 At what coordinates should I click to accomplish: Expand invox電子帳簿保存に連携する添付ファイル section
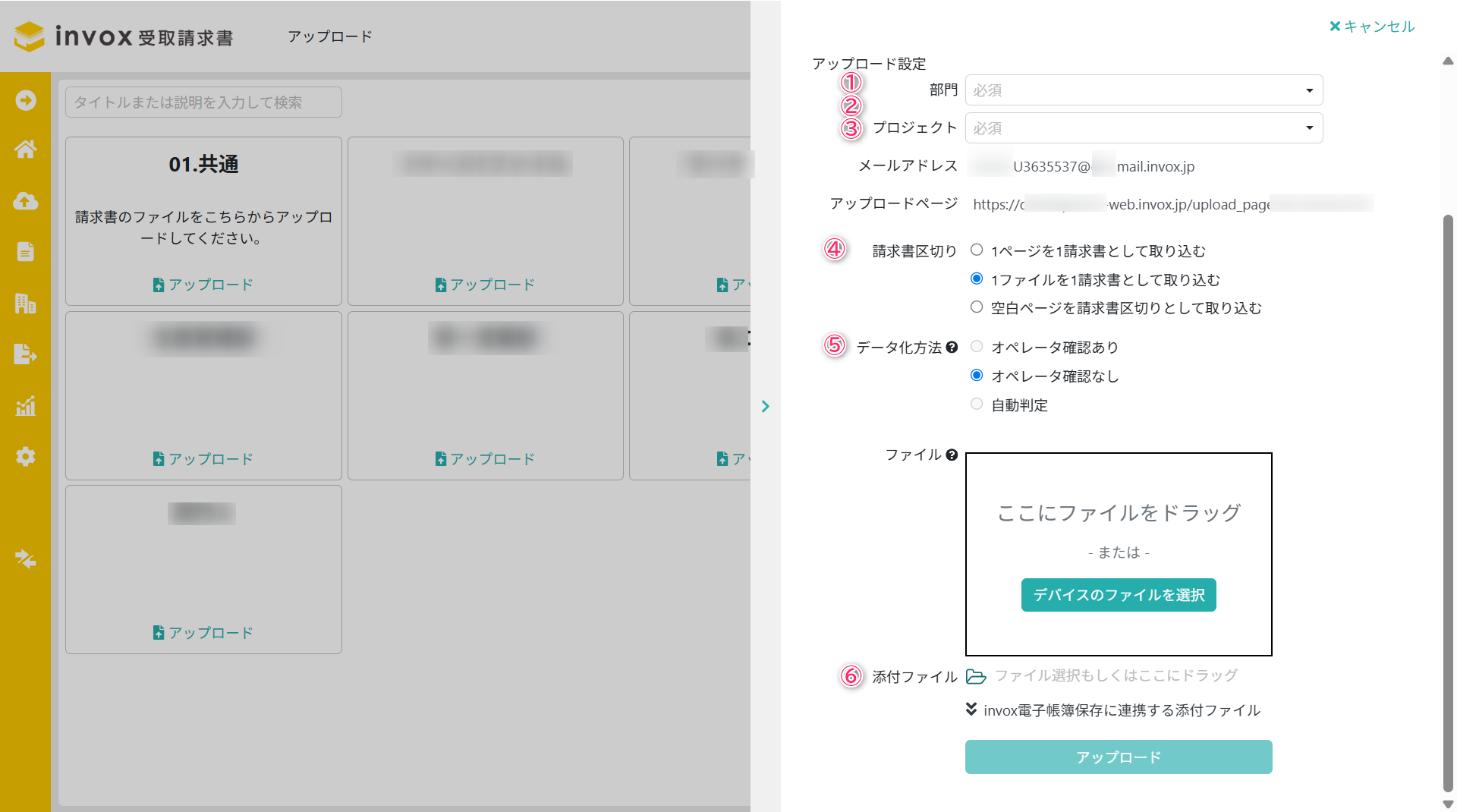[x=1112, y=710]
